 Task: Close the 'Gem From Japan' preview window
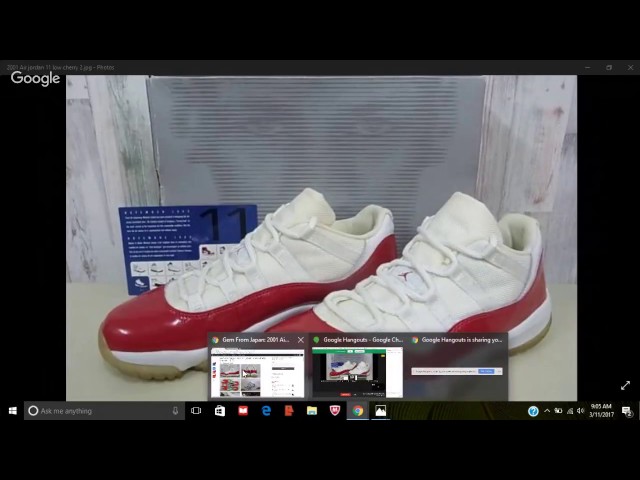(x=301, y=340)
